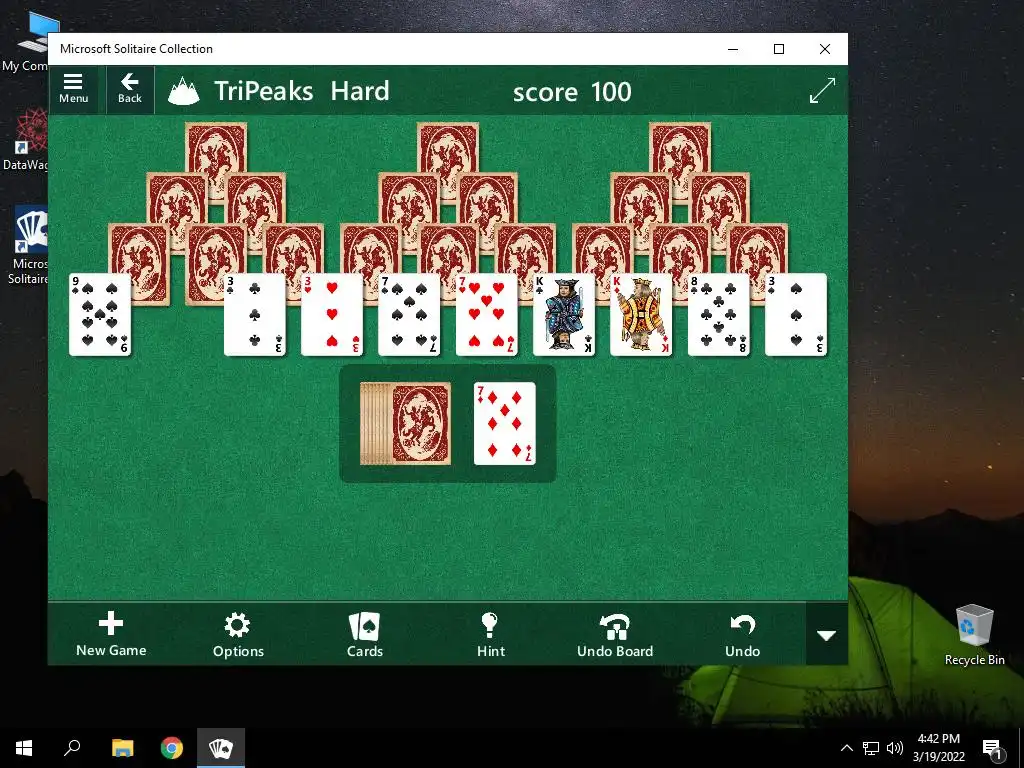Minimize the Solitaire Collection window
Viewport: 1024px width, 768px height.
click(x=733, y=49)
